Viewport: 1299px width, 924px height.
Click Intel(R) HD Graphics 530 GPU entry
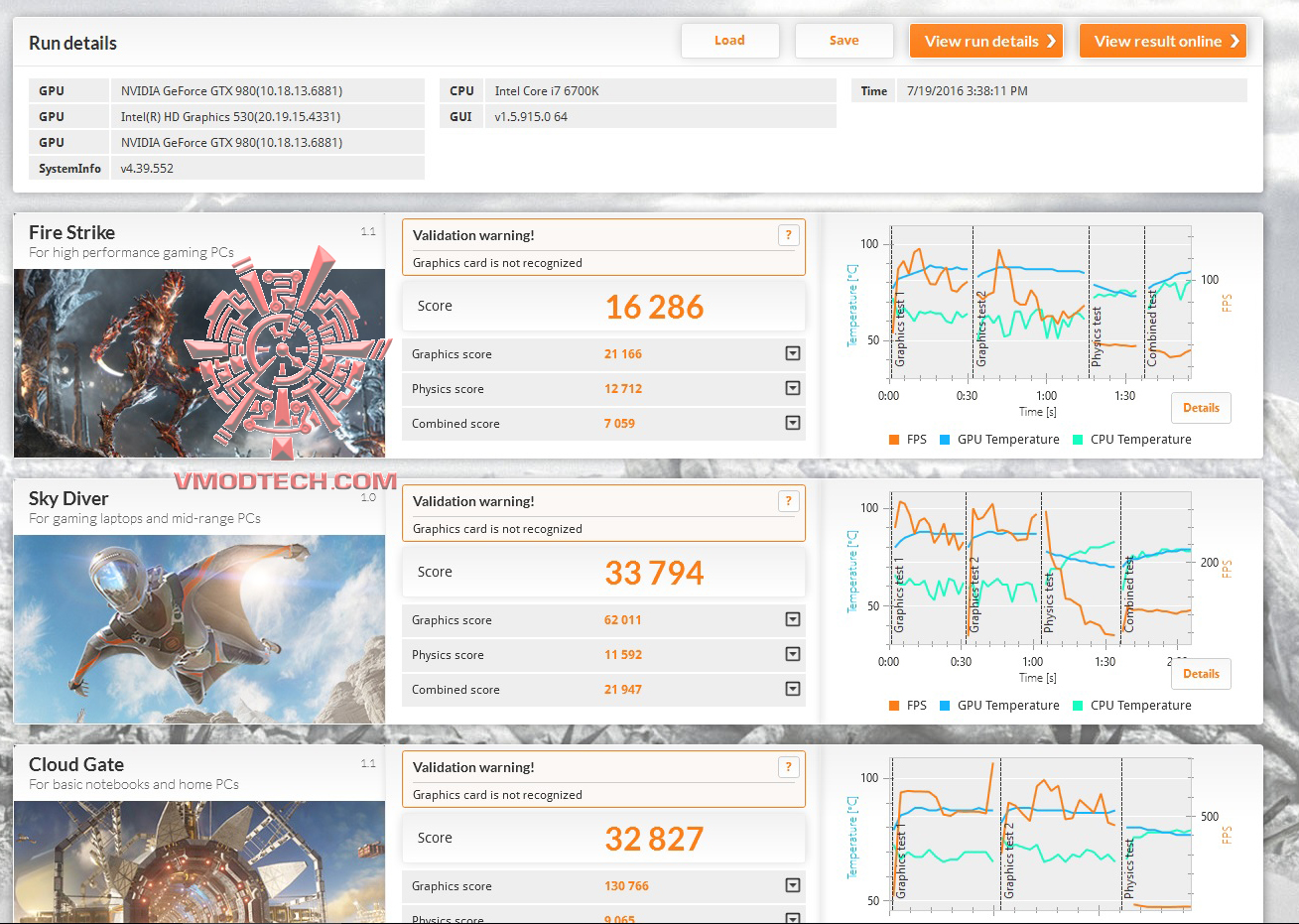pyautogui.click(x=230, y=116)
